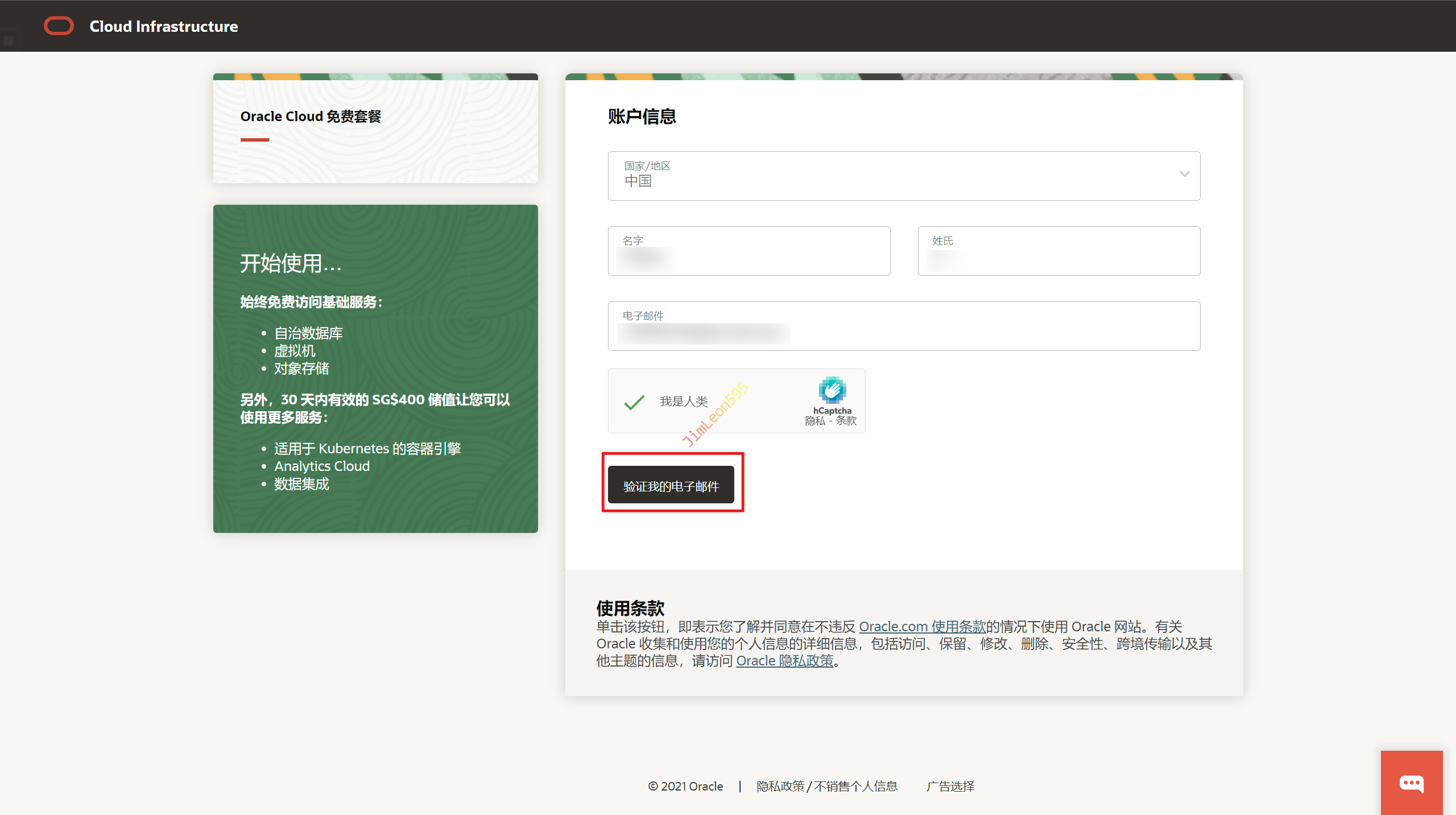
Task: Click the Cloud Infrastructure header title
Action: click(164, 26)
